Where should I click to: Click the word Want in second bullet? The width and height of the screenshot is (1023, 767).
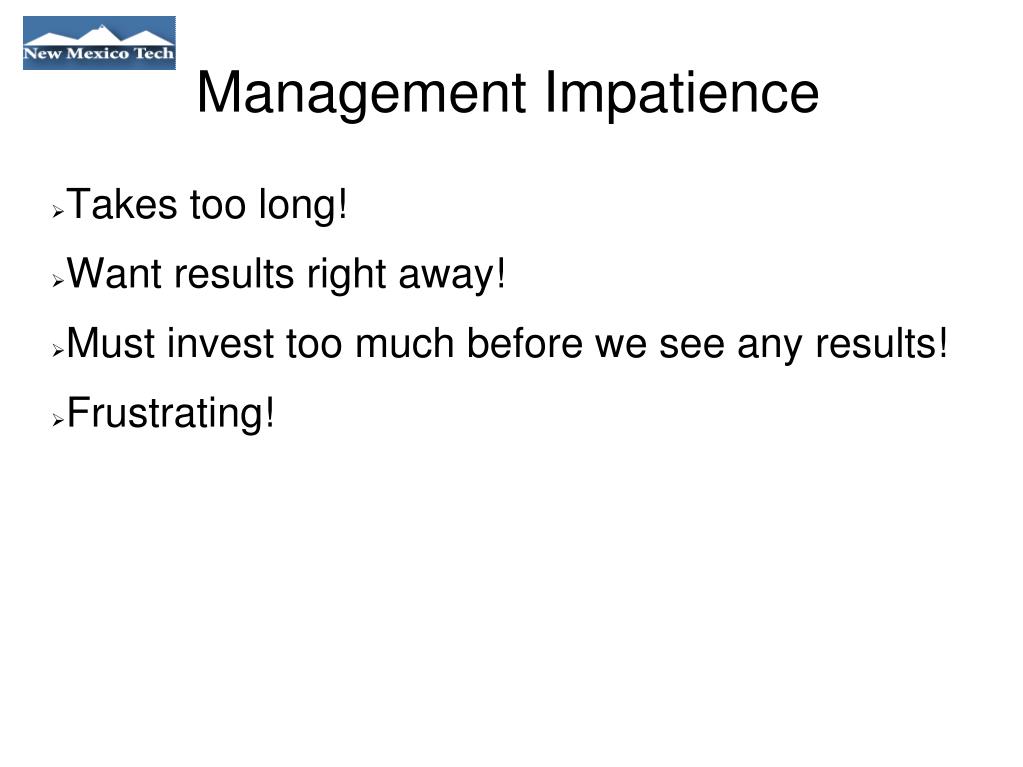pyautogui.click(x=114, y=274)
